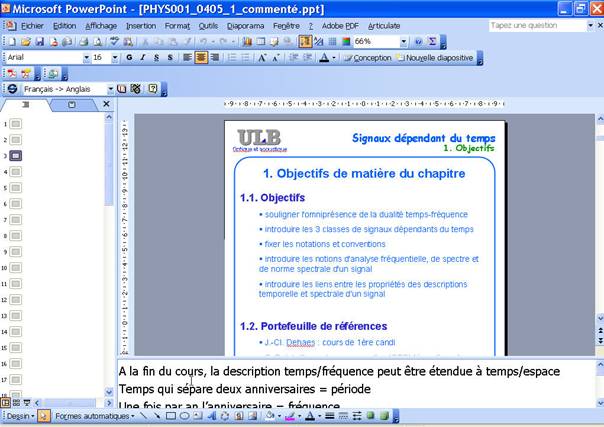Align text left
The image size is (604, 427).
(187, 58)
